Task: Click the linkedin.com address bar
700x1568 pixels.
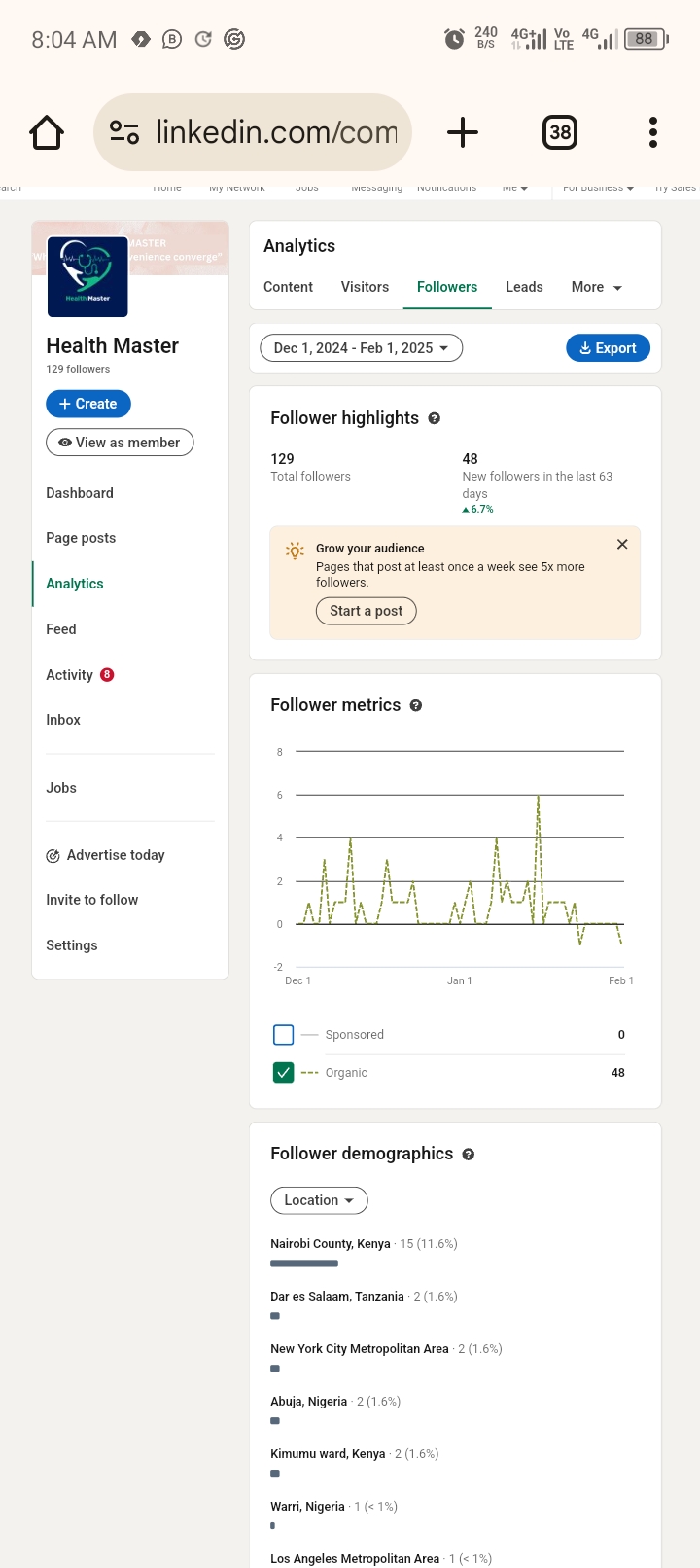Action: [x=253, y=132]
